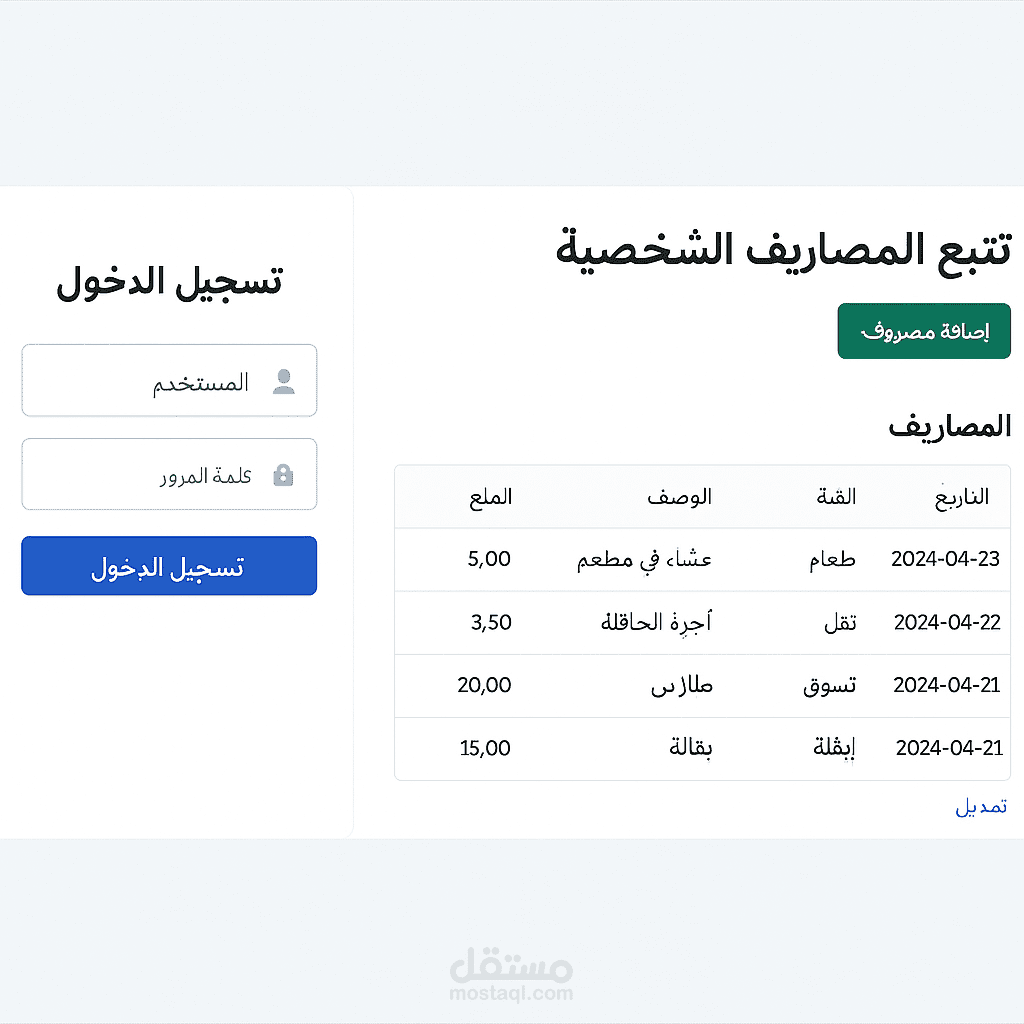Click the عشاء في مطعم description cell
The image size is (1024, 1024).
point(645,559)
